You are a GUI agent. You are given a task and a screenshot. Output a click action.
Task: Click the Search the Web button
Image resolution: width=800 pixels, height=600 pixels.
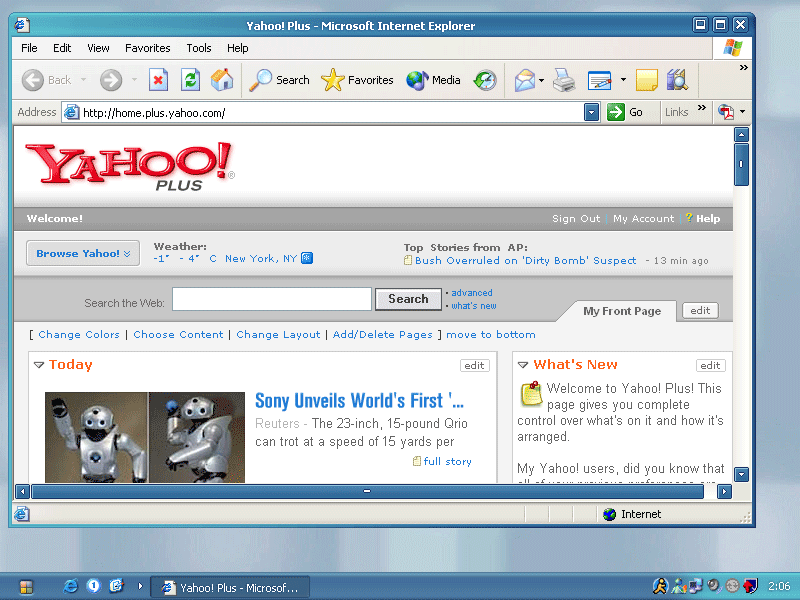click(x=408, y=299)
